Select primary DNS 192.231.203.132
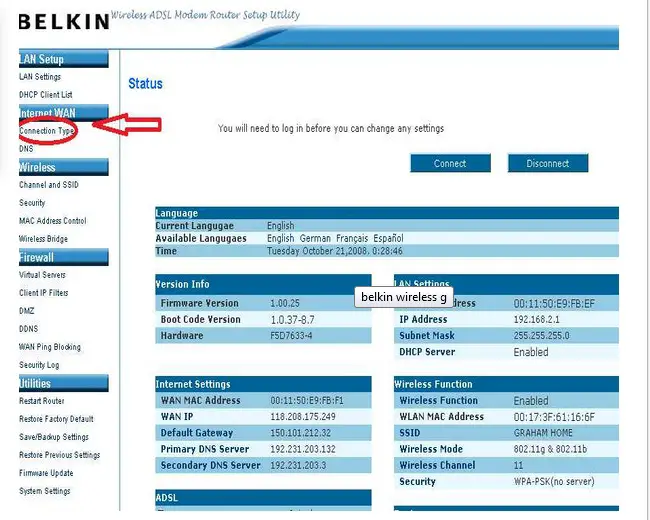The width and height of the screenshot is (650, 520). [303, 449]
